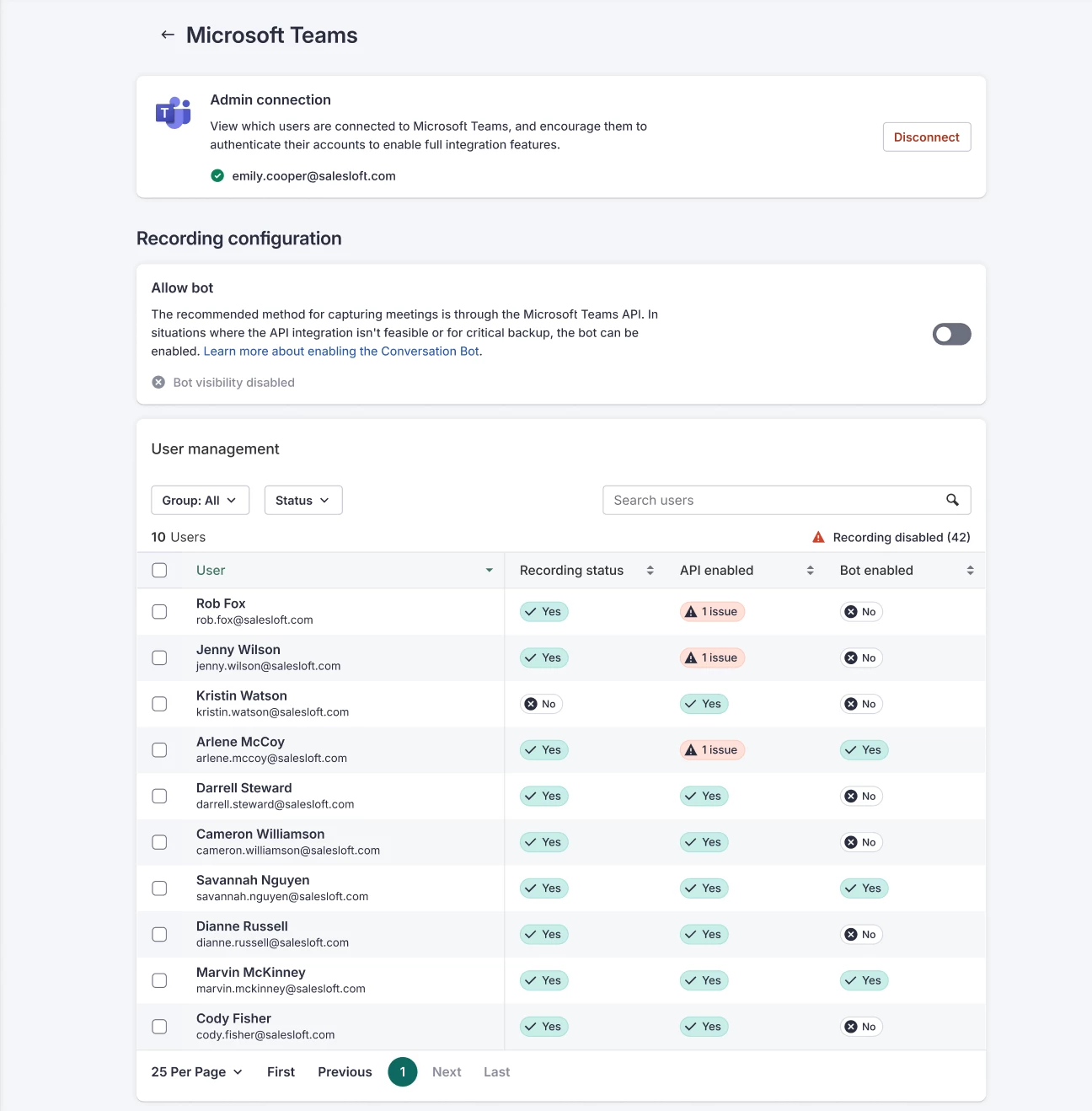Click Marvin McKinney's API enabled 'Yes' badge
The height and width of the screenshot is (1111, 1092).
coord(704,980)
